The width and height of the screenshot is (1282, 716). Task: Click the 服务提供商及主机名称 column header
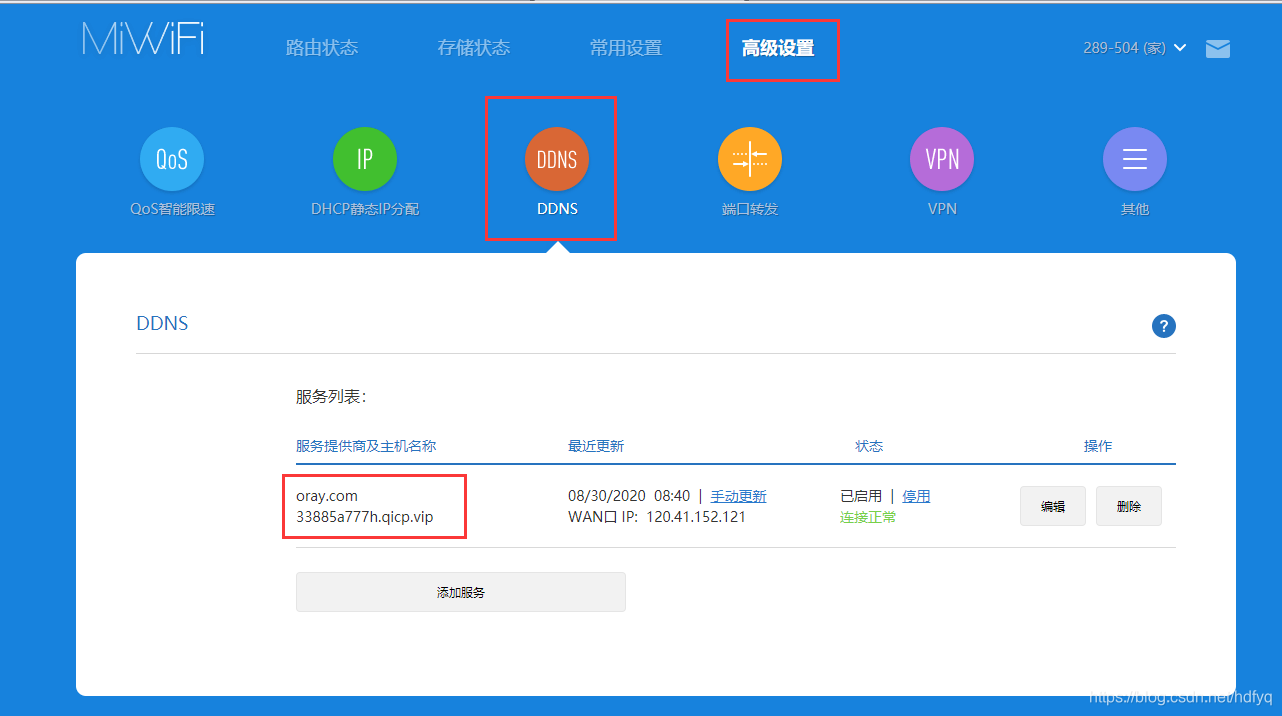point(366,446)
